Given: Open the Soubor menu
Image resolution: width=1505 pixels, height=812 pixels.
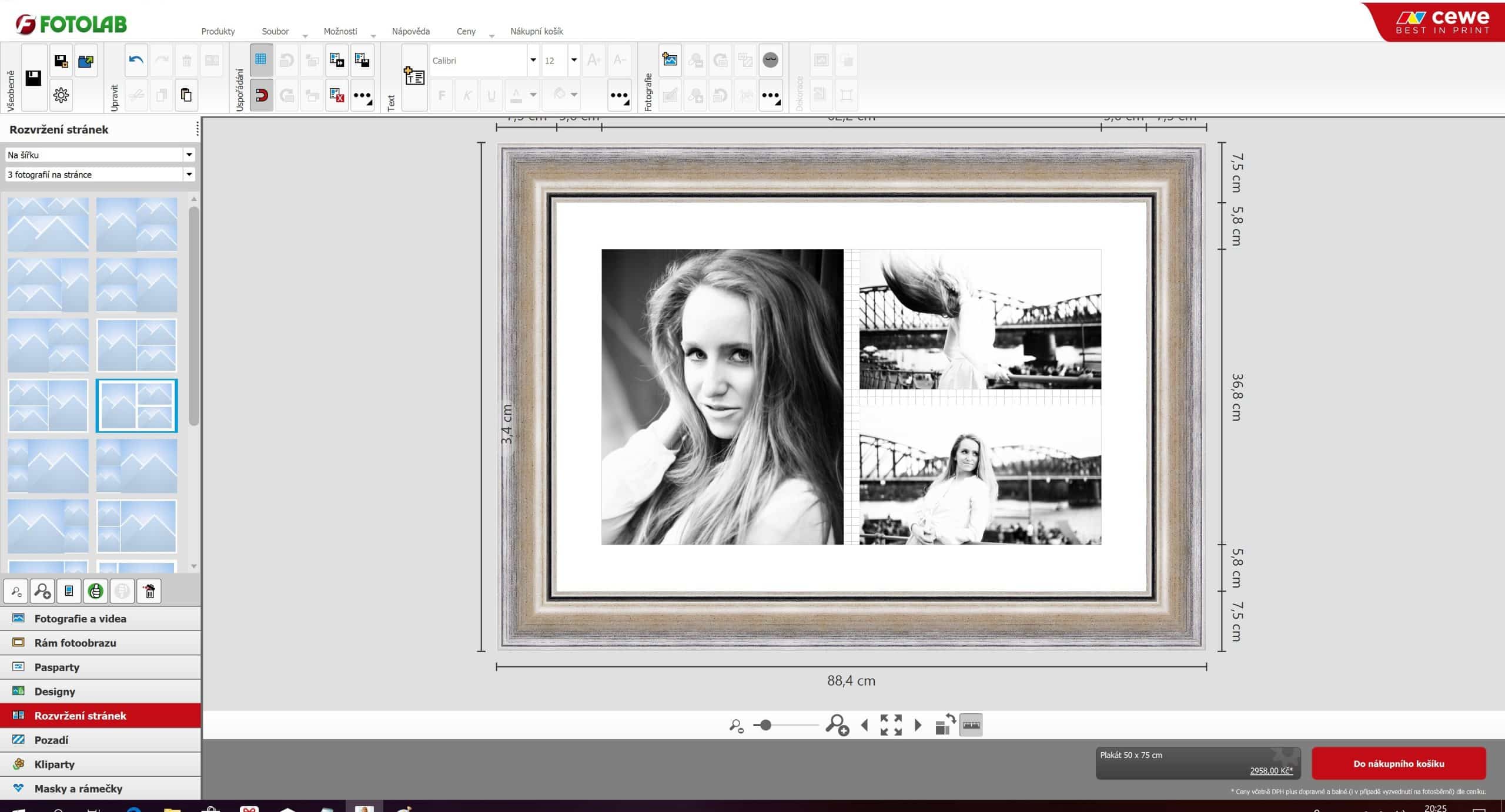Looking at the screenshot, I should pos(275,31).
